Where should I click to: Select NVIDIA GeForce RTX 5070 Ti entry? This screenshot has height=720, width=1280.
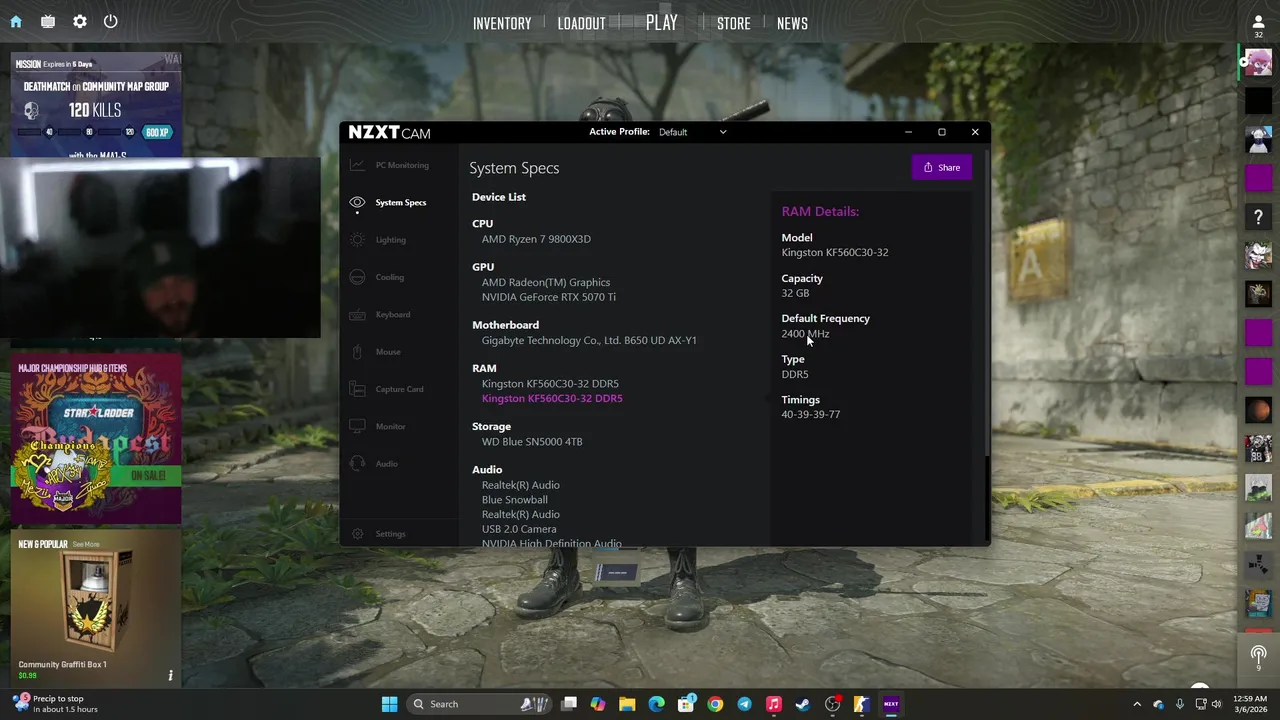(x=549, y=297)
